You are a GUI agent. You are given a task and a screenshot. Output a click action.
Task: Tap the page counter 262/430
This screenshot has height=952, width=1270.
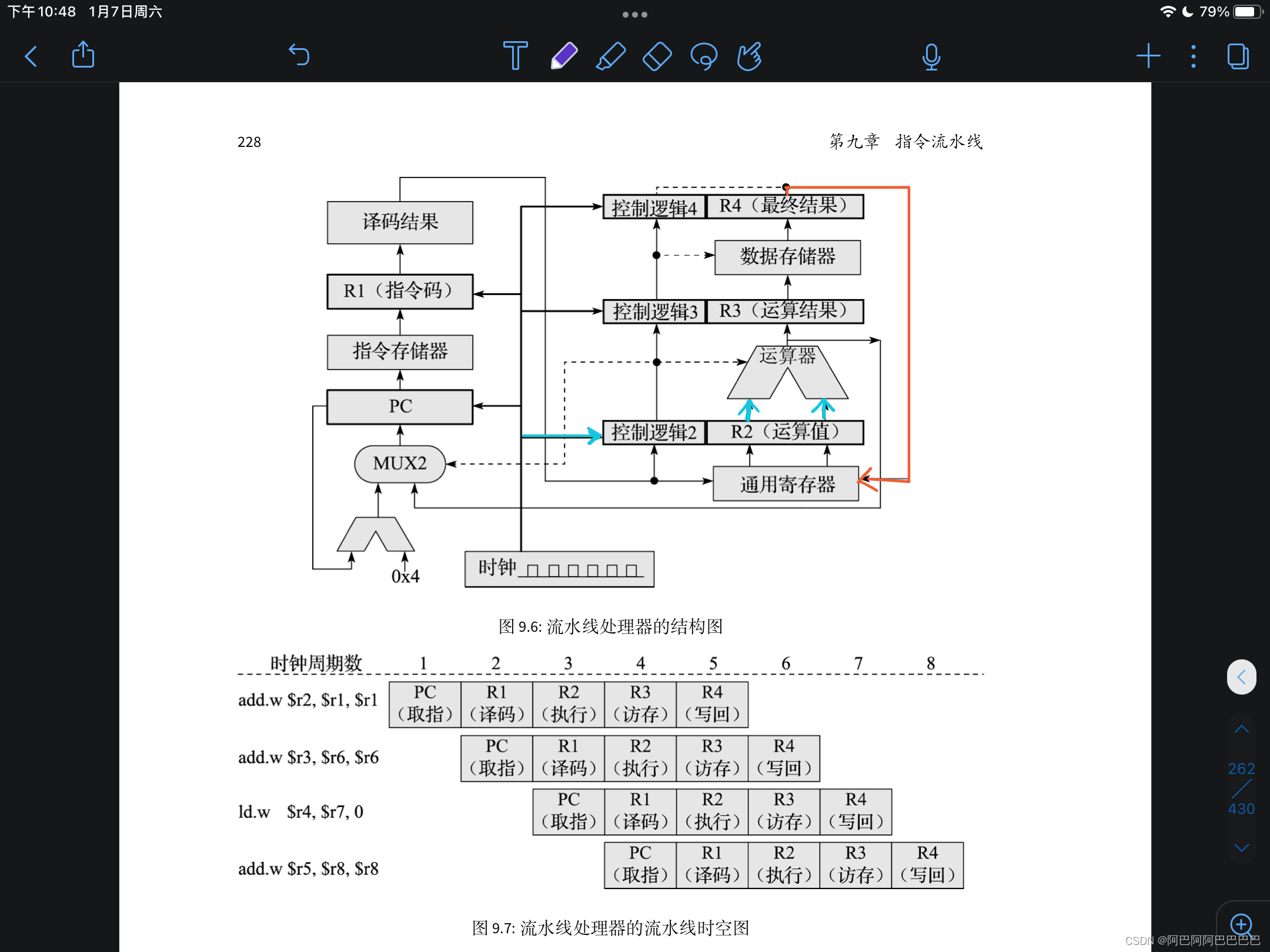coord(1241,789)
